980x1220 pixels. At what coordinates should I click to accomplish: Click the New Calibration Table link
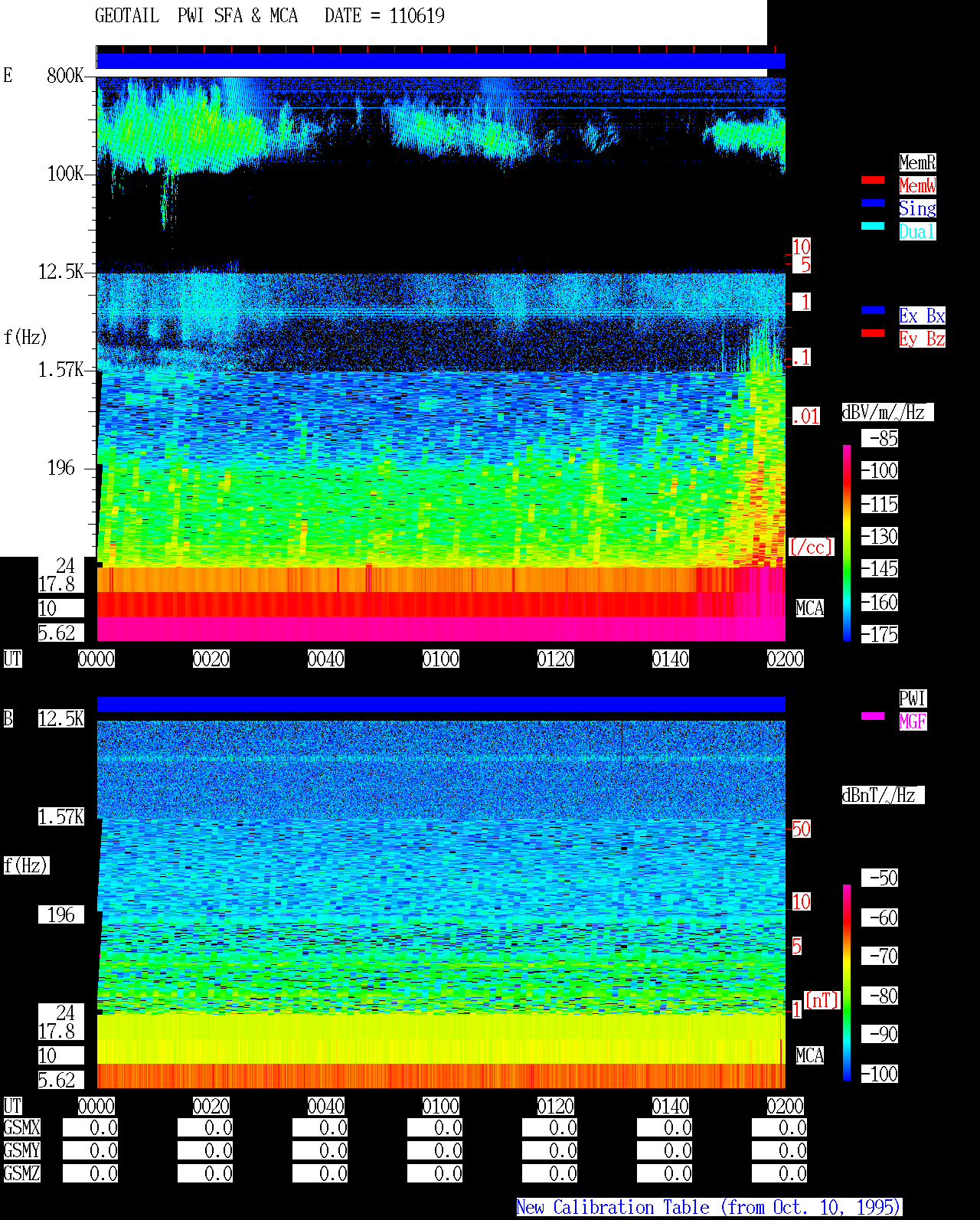709,1208
